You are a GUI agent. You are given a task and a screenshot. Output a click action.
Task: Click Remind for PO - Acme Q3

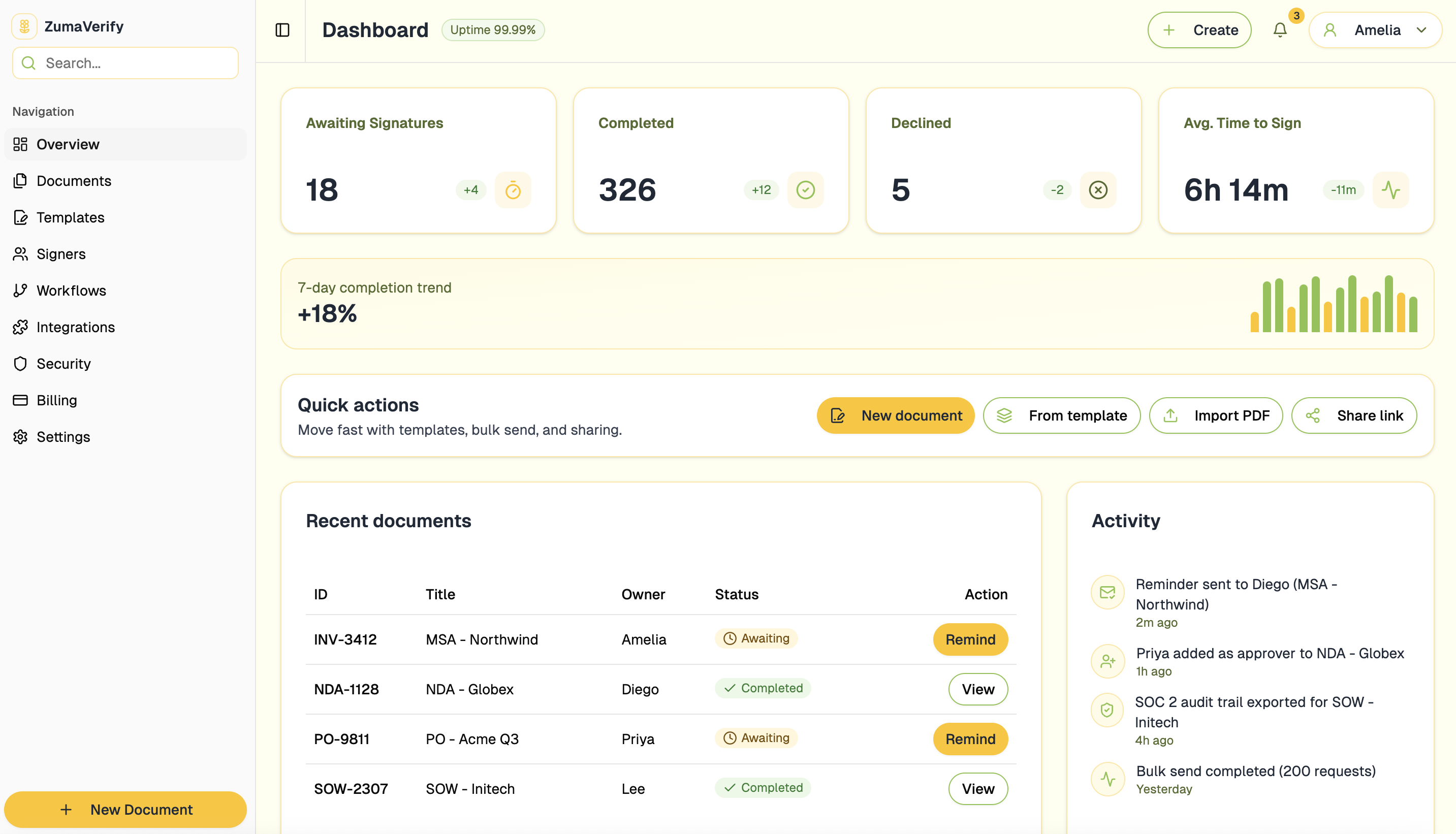pos(970,739)
